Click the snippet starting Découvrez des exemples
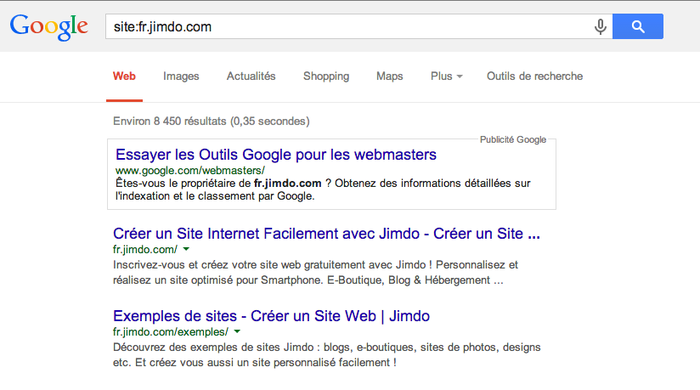The image size is (700, 390). 326,355
